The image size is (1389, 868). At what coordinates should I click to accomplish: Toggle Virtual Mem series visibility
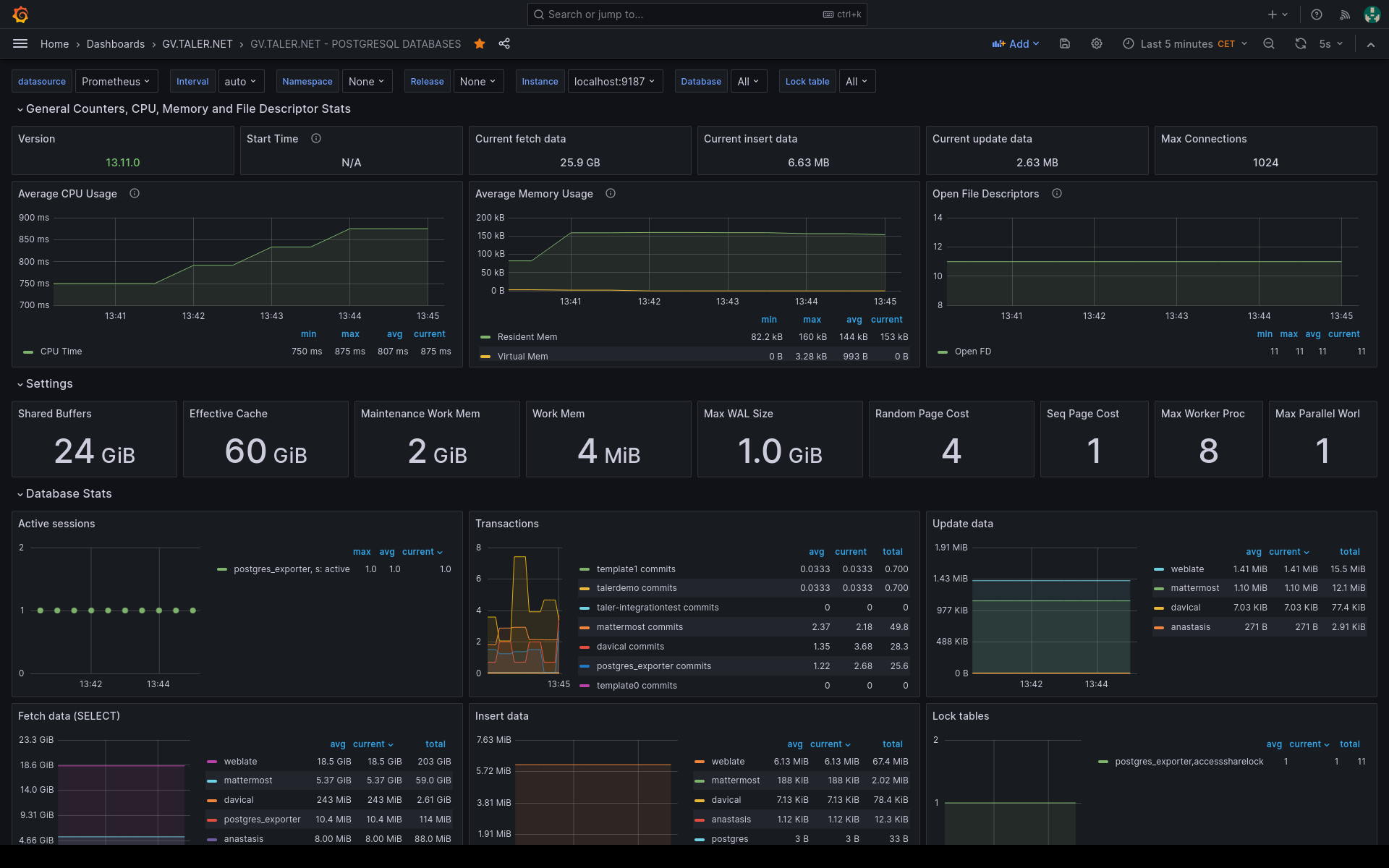click(x=522, y=357)
